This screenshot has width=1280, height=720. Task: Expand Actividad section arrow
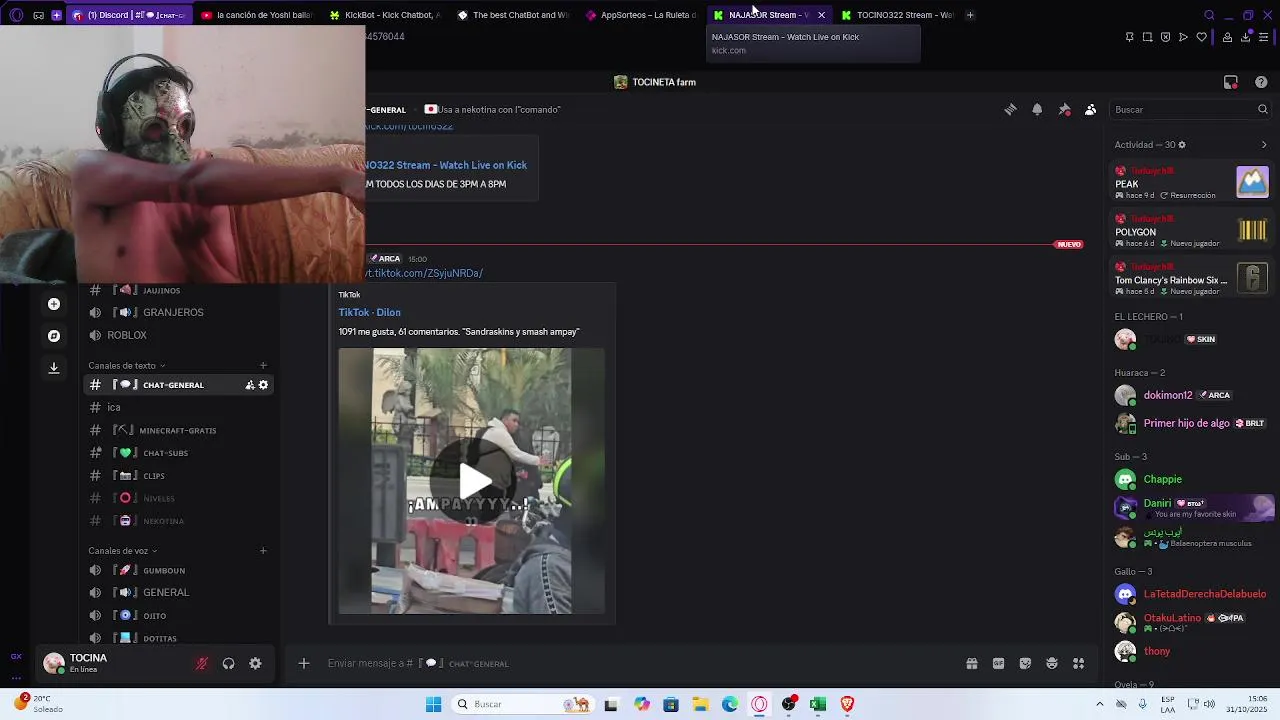pos(1264,145)
